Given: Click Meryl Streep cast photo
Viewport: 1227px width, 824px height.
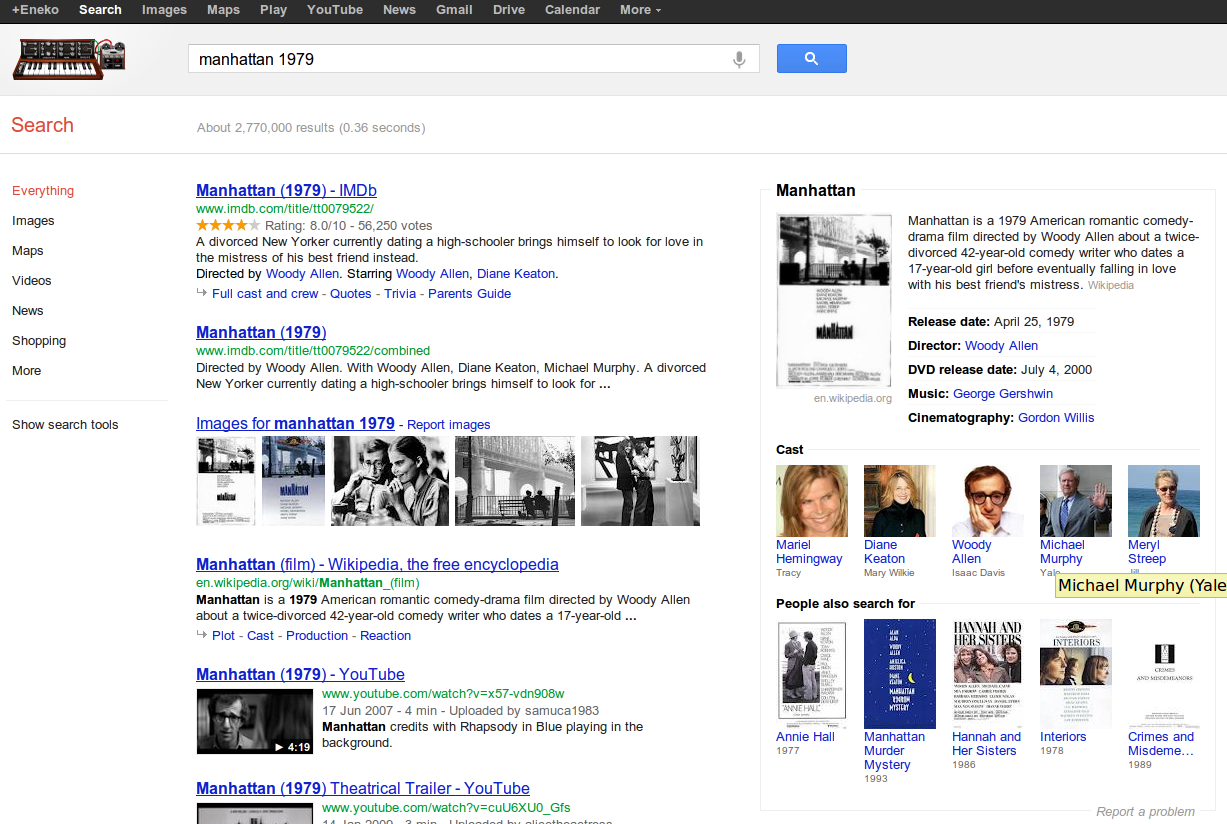Looking at the screenshot, I should point(1164,501).
